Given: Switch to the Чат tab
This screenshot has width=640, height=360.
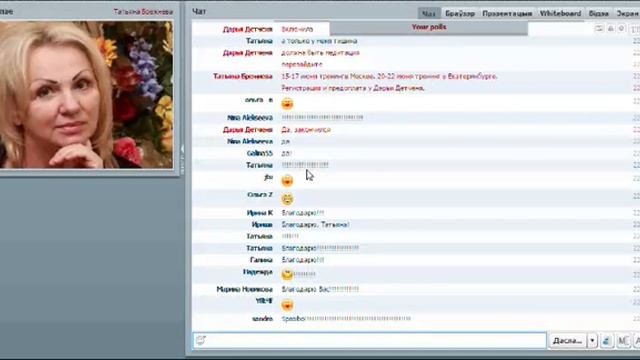Looking at the screenshot, I should (429, 13).
